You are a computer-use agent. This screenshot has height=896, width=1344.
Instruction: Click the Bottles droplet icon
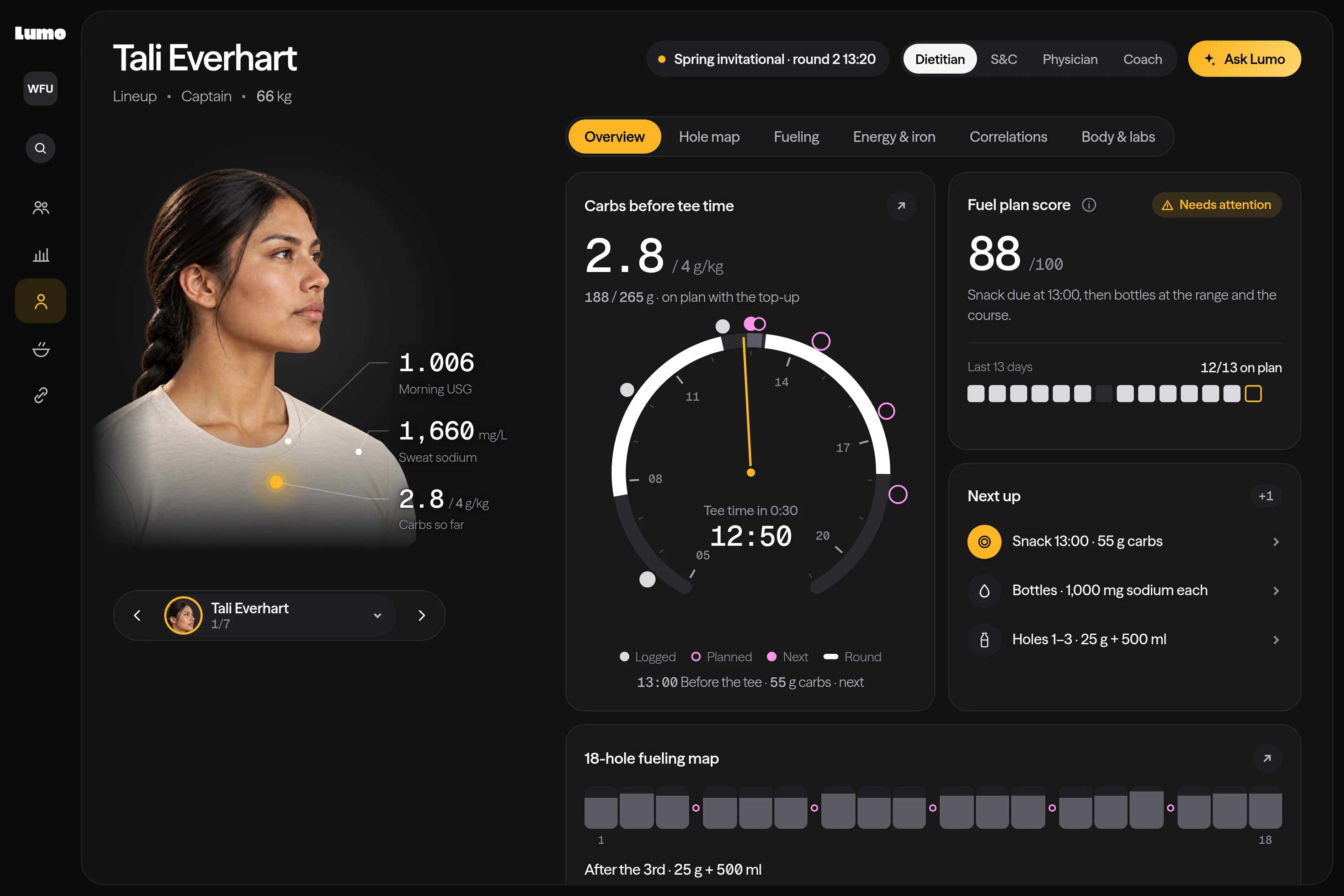[984, 591]
